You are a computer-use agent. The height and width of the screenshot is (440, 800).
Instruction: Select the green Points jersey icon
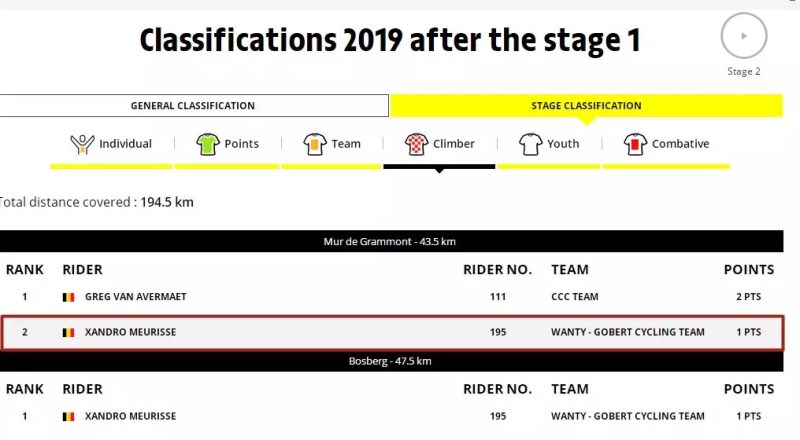coord(208,144)
